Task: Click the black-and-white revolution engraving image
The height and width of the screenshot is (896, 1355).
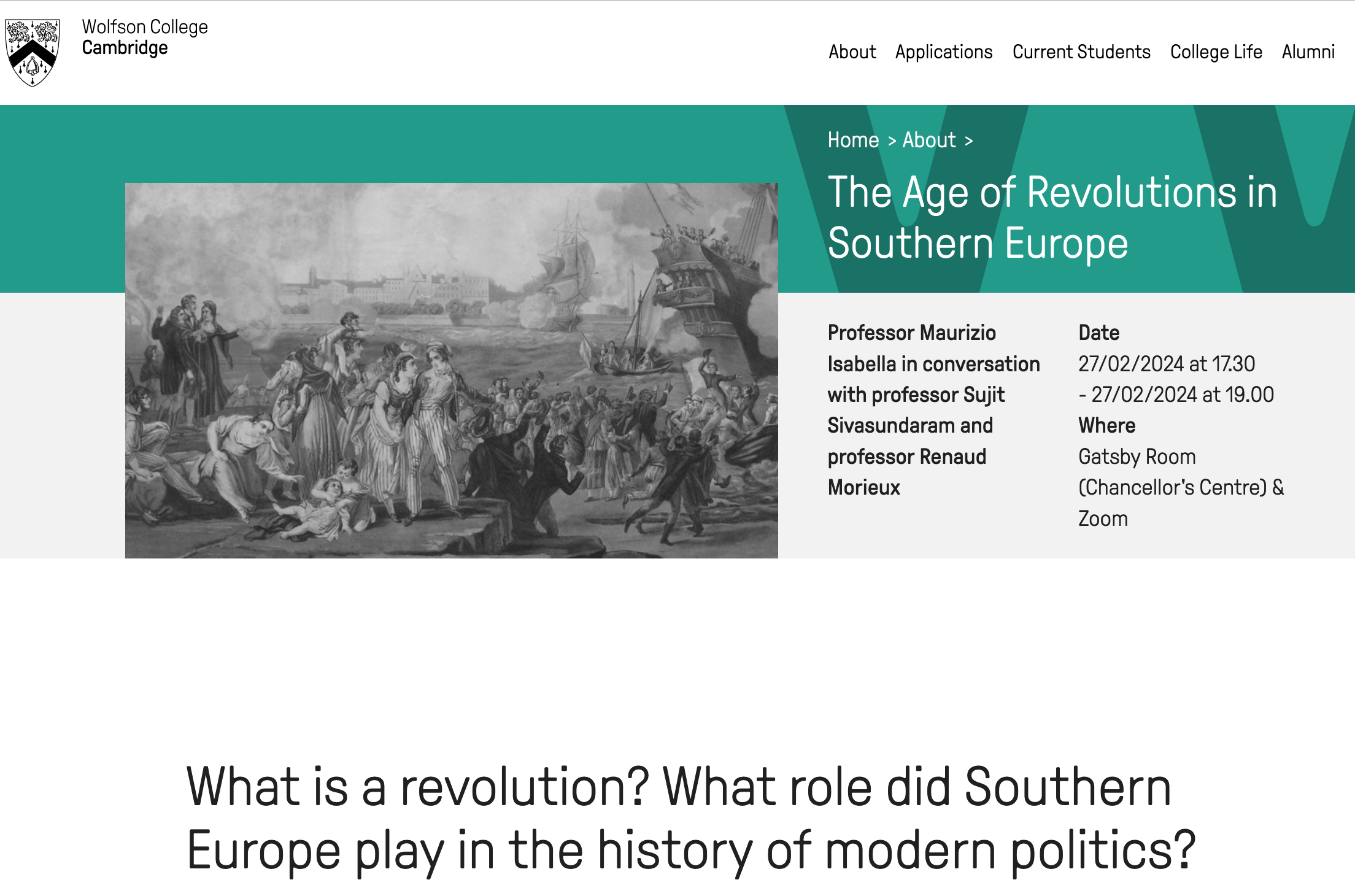Action: coord(451,370)
